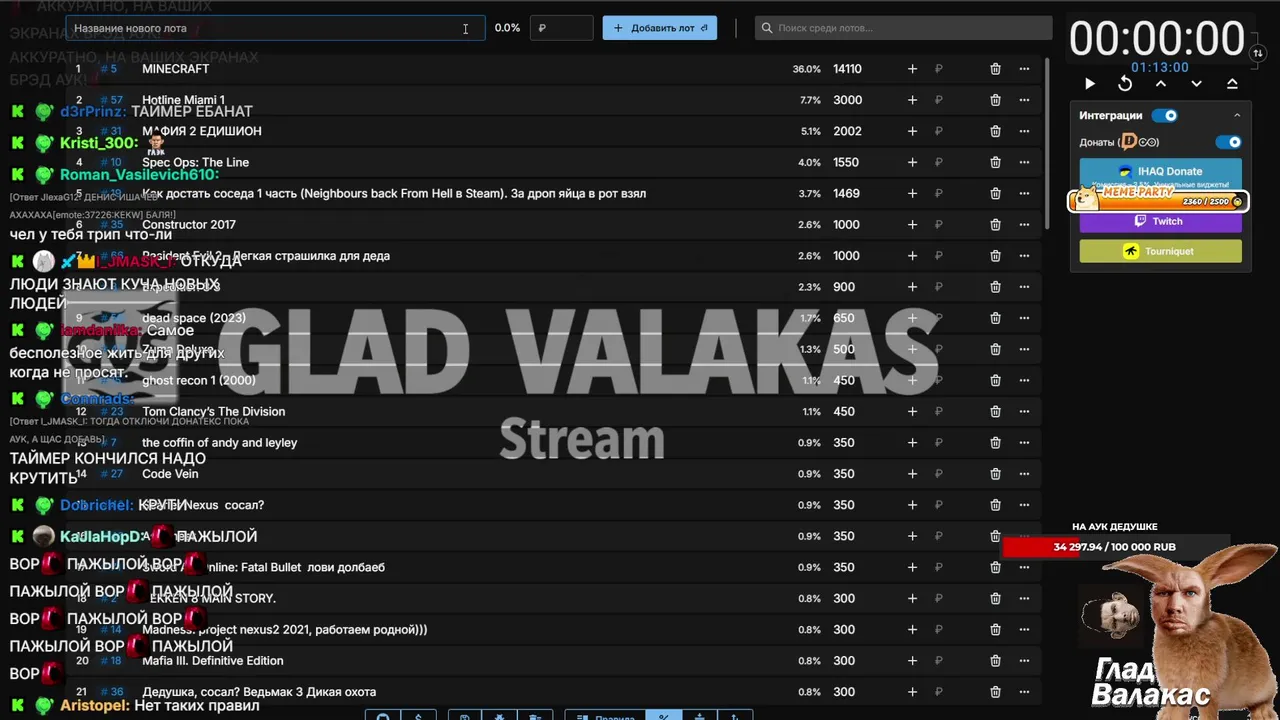
Task: Delete Code Vein lot
Action: click(x=995, y=474)
